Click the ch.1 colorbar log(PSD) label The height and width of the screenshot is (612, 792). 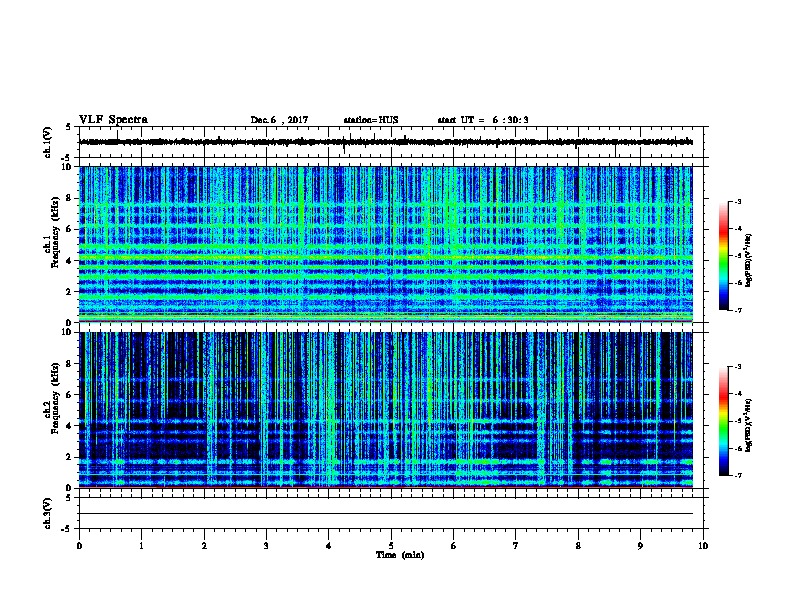click(748, 261)
